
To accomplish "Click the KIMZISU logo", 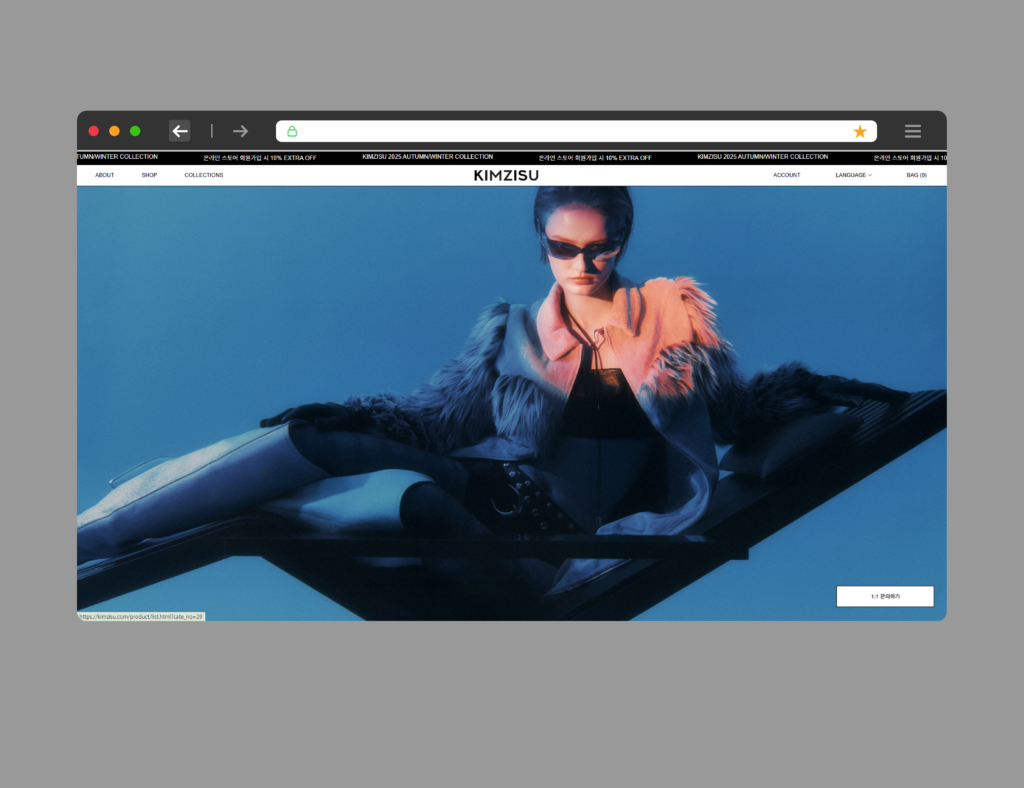I will (x=506, y=176).
